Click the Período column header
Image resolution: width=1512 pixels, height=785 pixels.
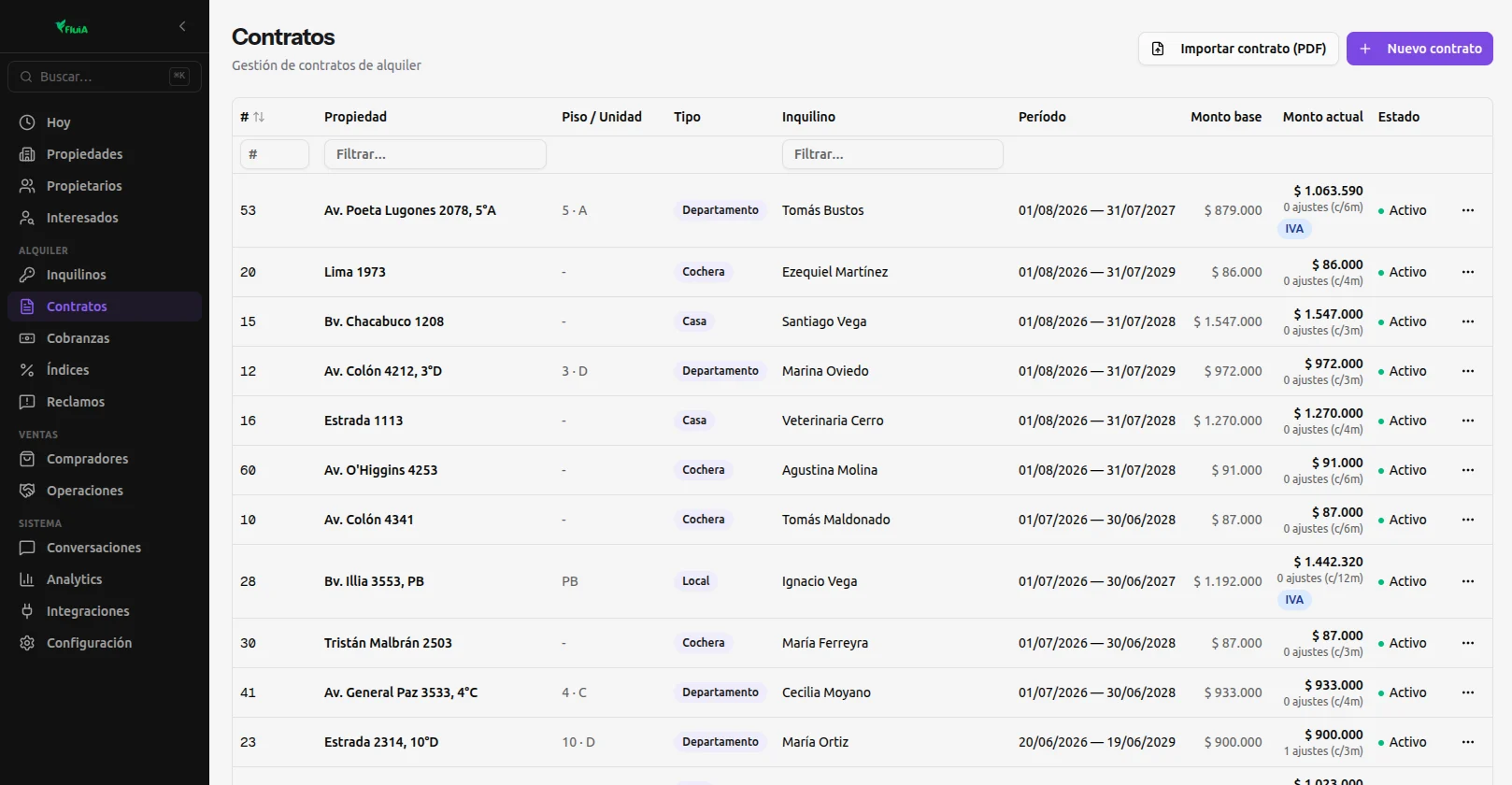point(1042,117)
